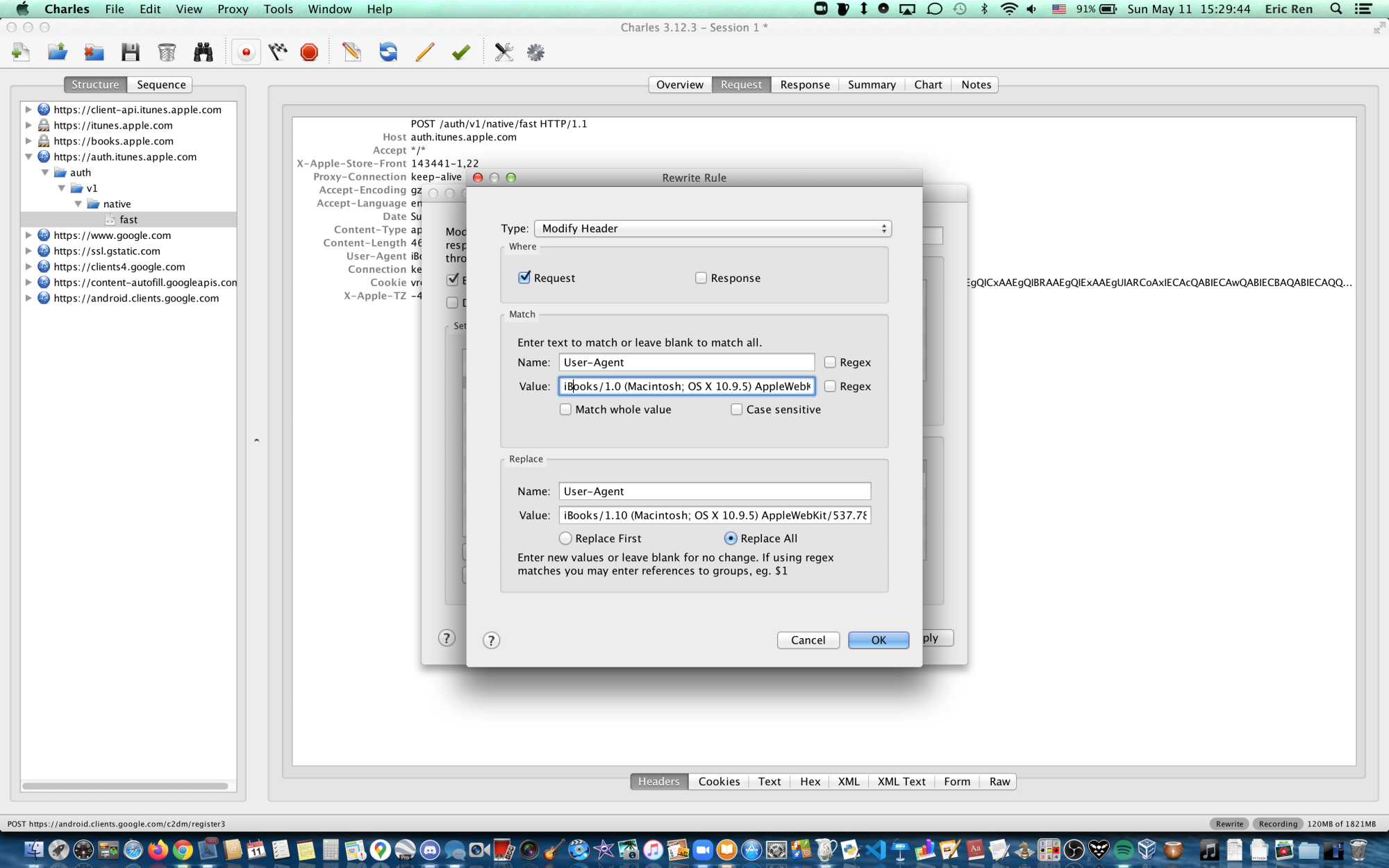The height and width of the screenshot is (868, 1389).
Task: Click the trash can Clear Session icon
Action: point(167,52)
